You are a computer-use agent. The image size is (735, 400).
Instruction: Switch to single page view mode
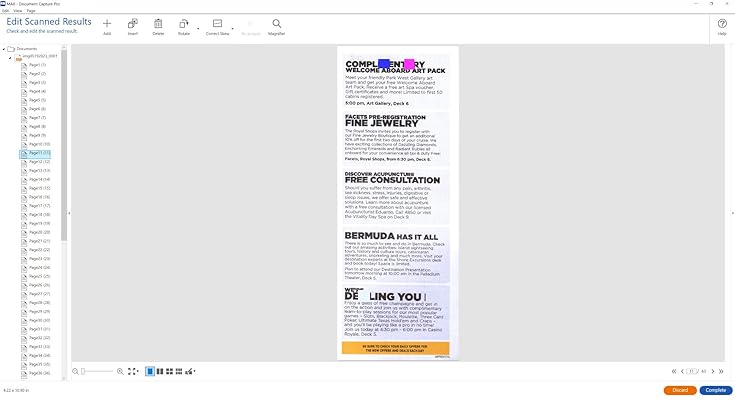click(150, 371)
